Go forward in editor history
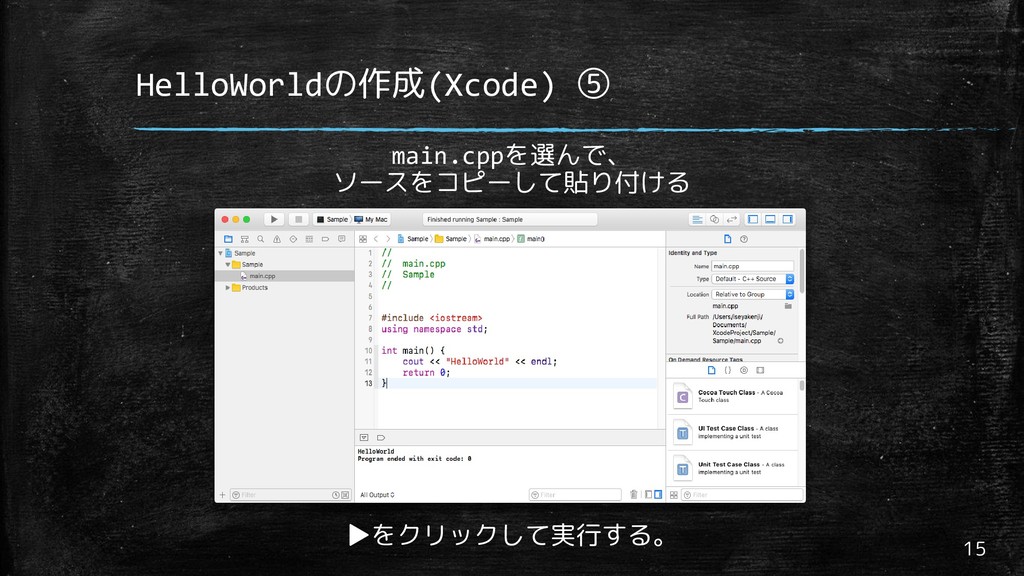This screenshot has height=576, width=1024. [388, 239]
